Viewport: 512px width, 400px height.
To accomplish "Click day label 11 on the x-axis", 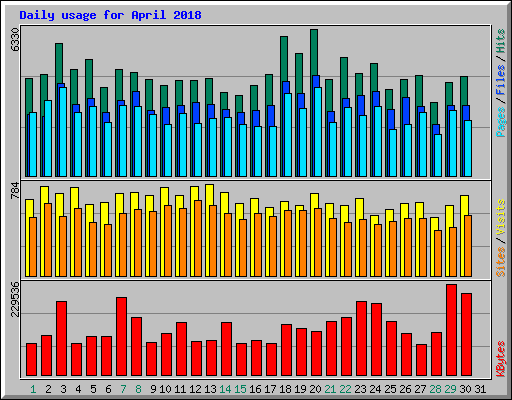I will pyautogui.click(x=180, y=389).
